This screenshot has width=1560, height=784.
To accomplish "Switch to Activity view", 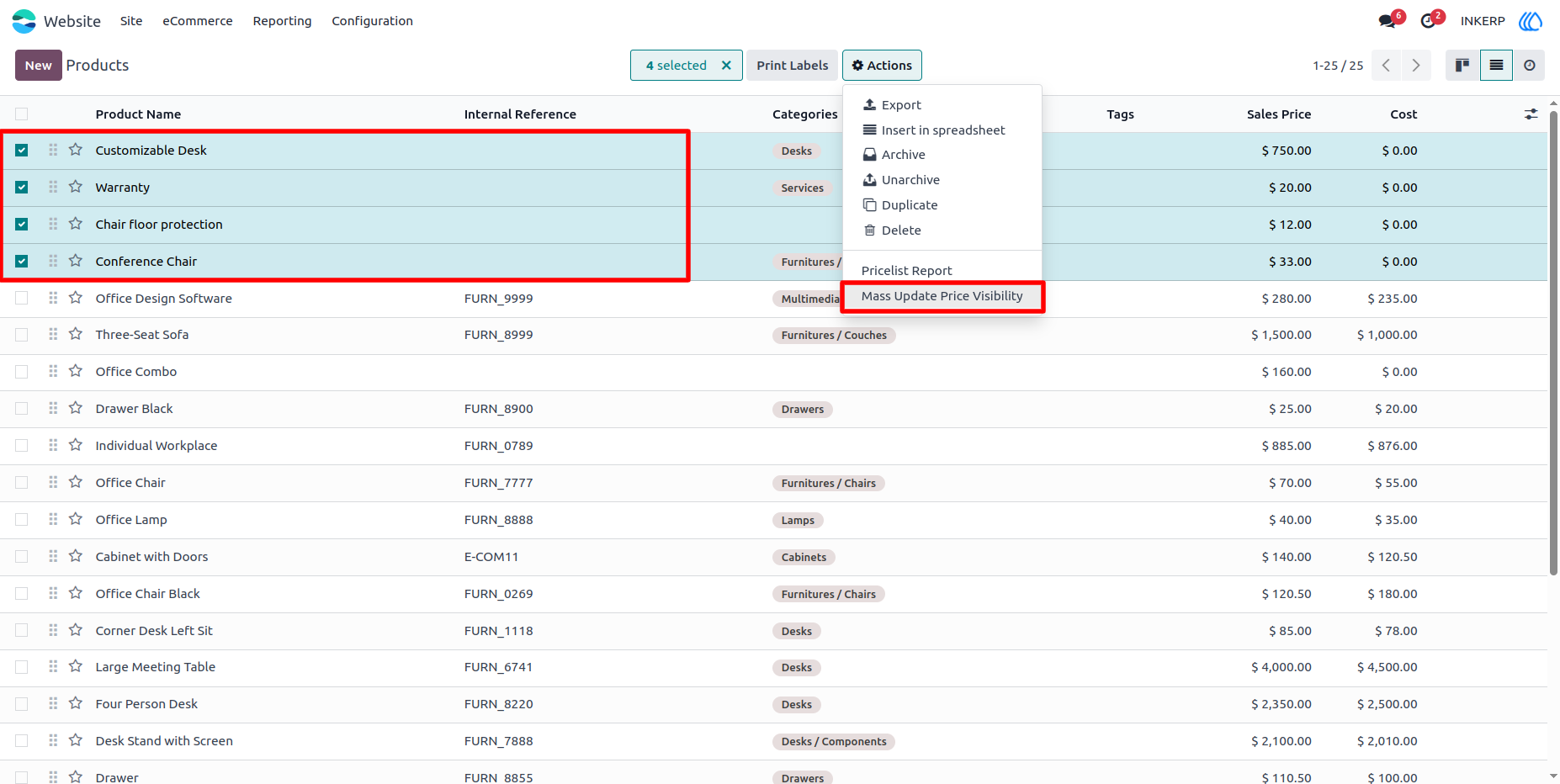I will 1529,66.
